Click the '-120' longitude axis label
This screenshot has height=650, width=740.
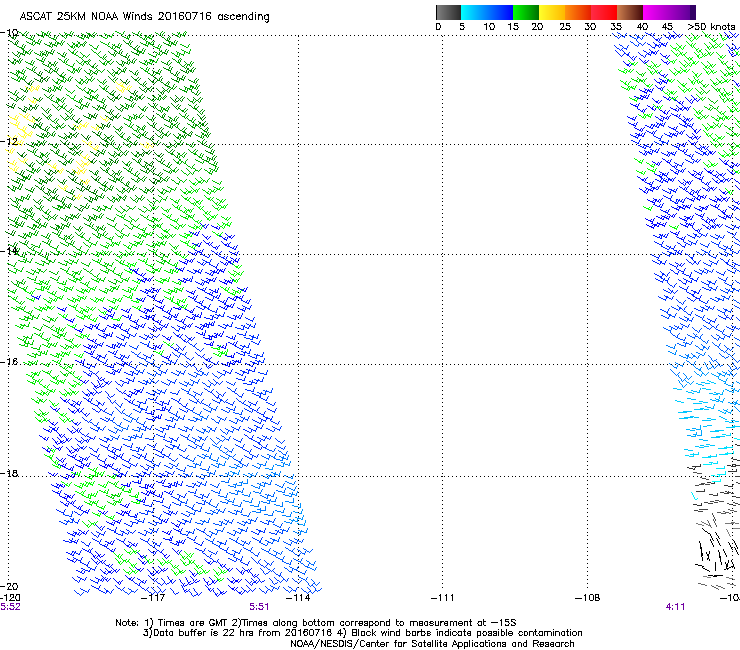tap(10, 598)
